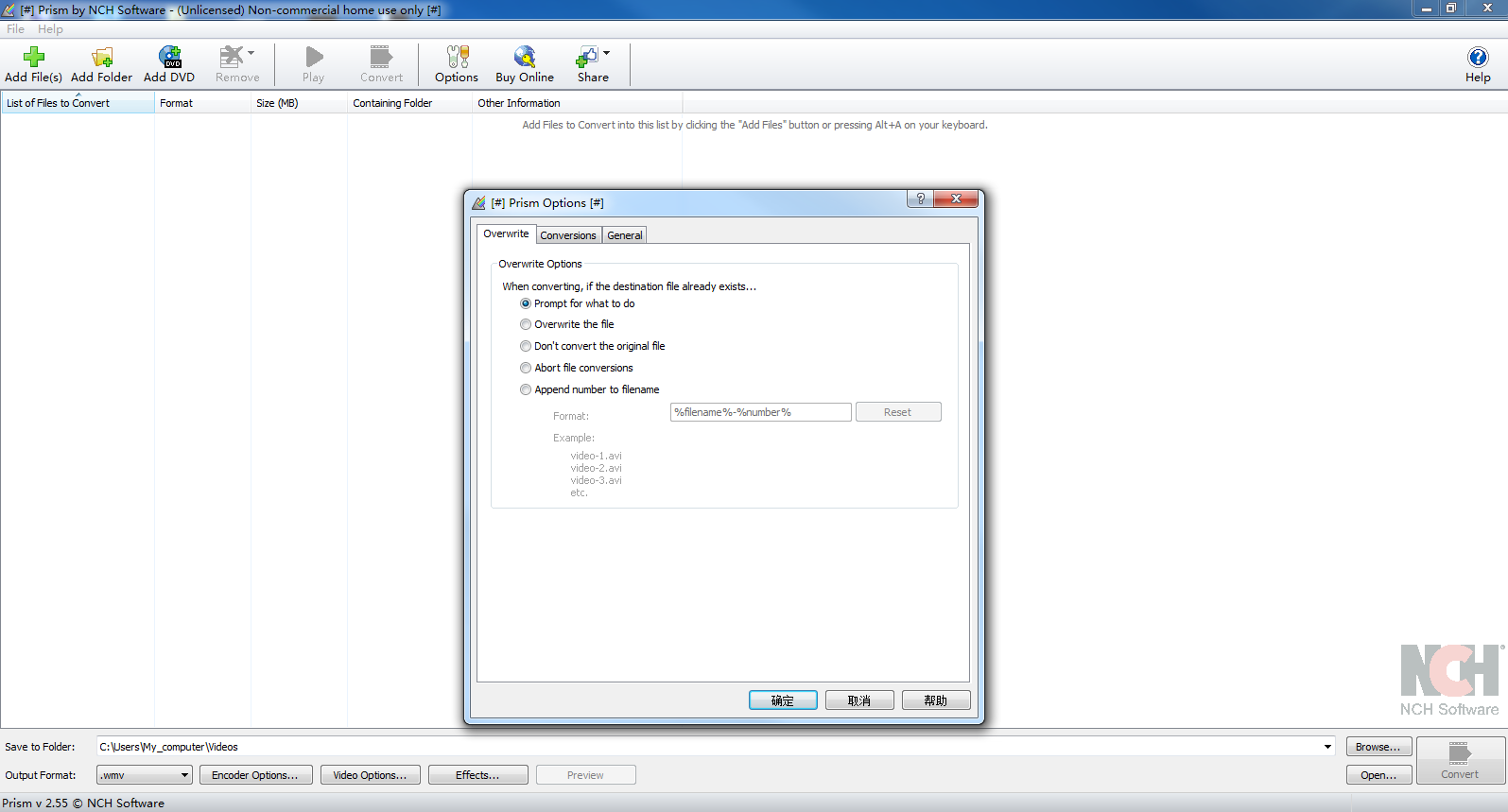This screenshot has height=812, width=1508.
Task: Click the Add DVD toolbar icon
Action: [x=169, y=58]
